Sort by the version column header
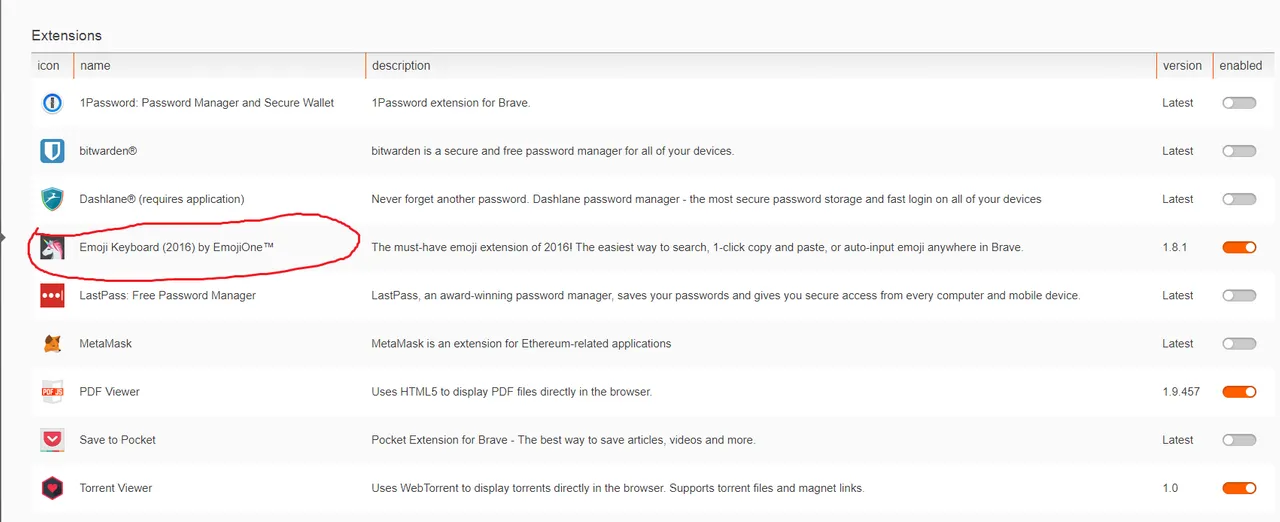This screenshot has height=522, width=1280. point(1182,66)
